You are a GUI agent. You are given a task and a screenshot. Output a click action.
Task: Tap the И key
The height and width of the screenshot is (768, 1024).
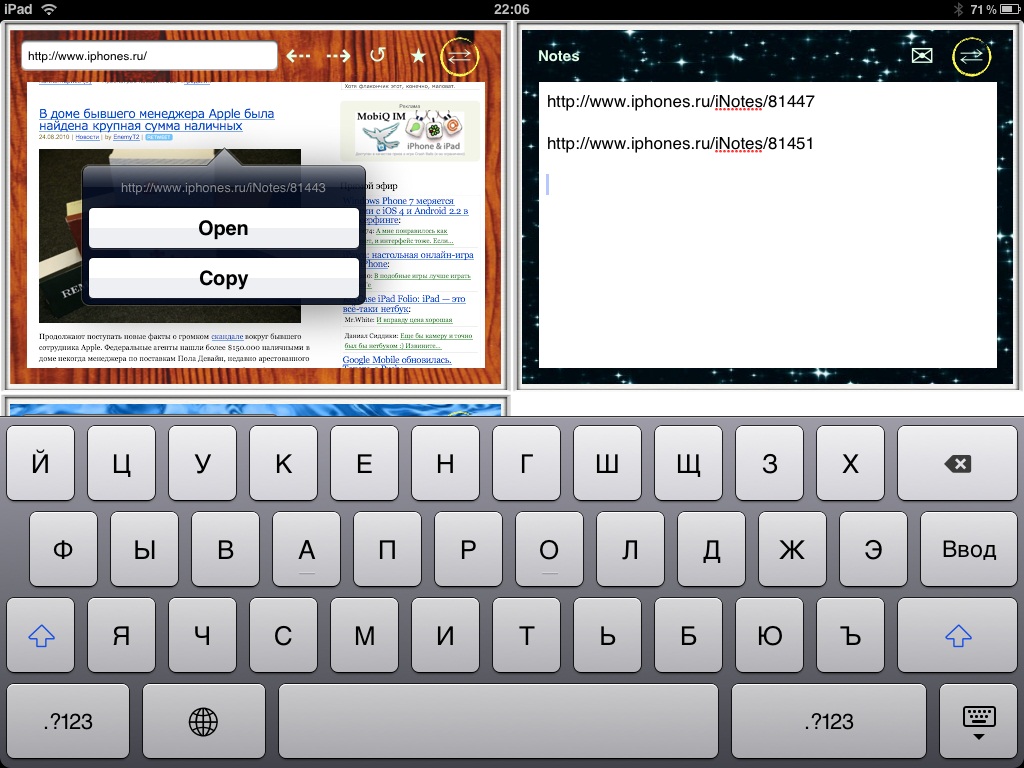[445, 635]
